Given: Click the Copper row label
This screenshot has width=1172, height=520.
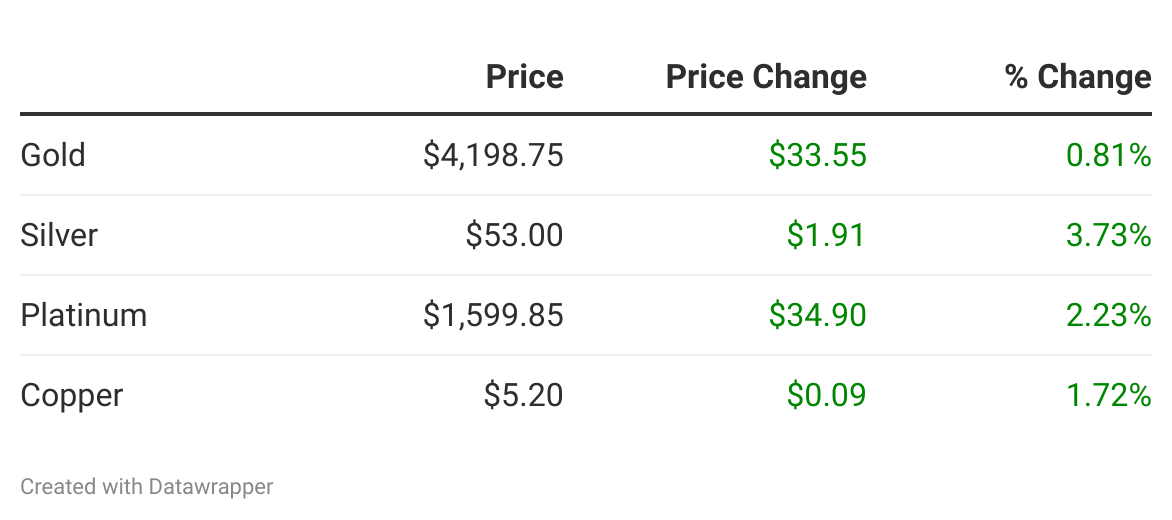Looking at the screenshot, I should pyautogui.click(x=72, y=395).
